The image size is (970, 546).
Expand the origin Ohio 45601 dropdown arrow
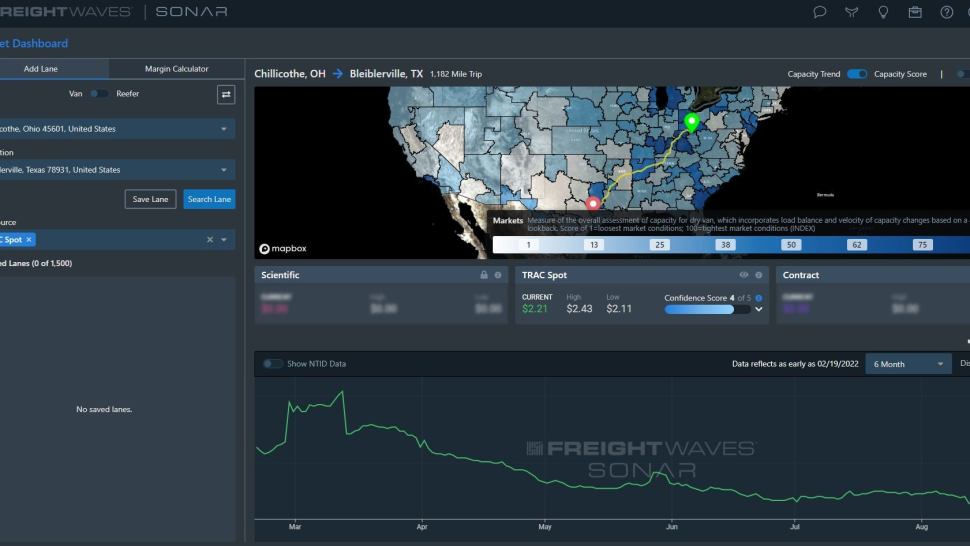pos(223,129)
